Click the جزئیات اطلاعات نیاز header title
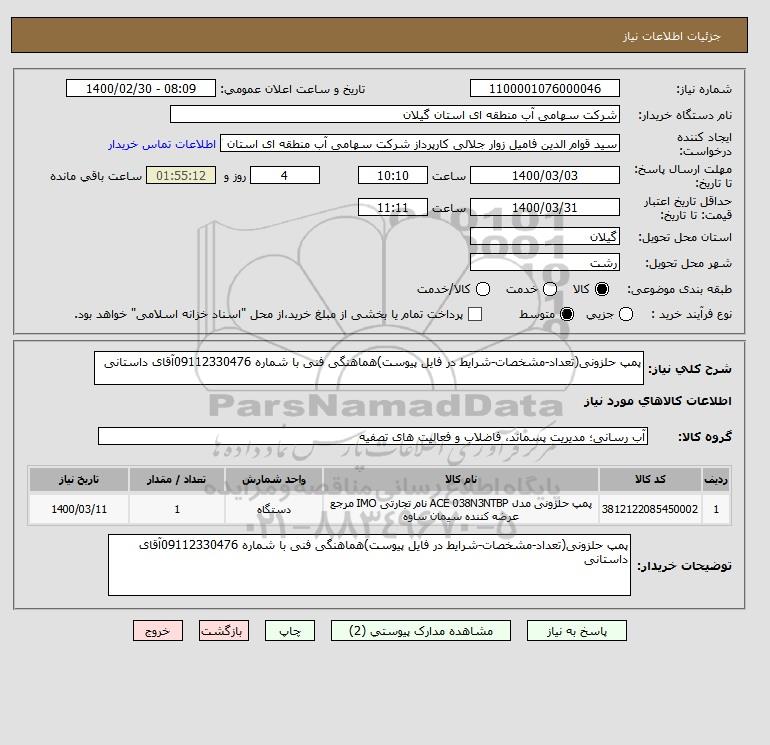Viewport: 770px width, 745px height. pos(671,36)
